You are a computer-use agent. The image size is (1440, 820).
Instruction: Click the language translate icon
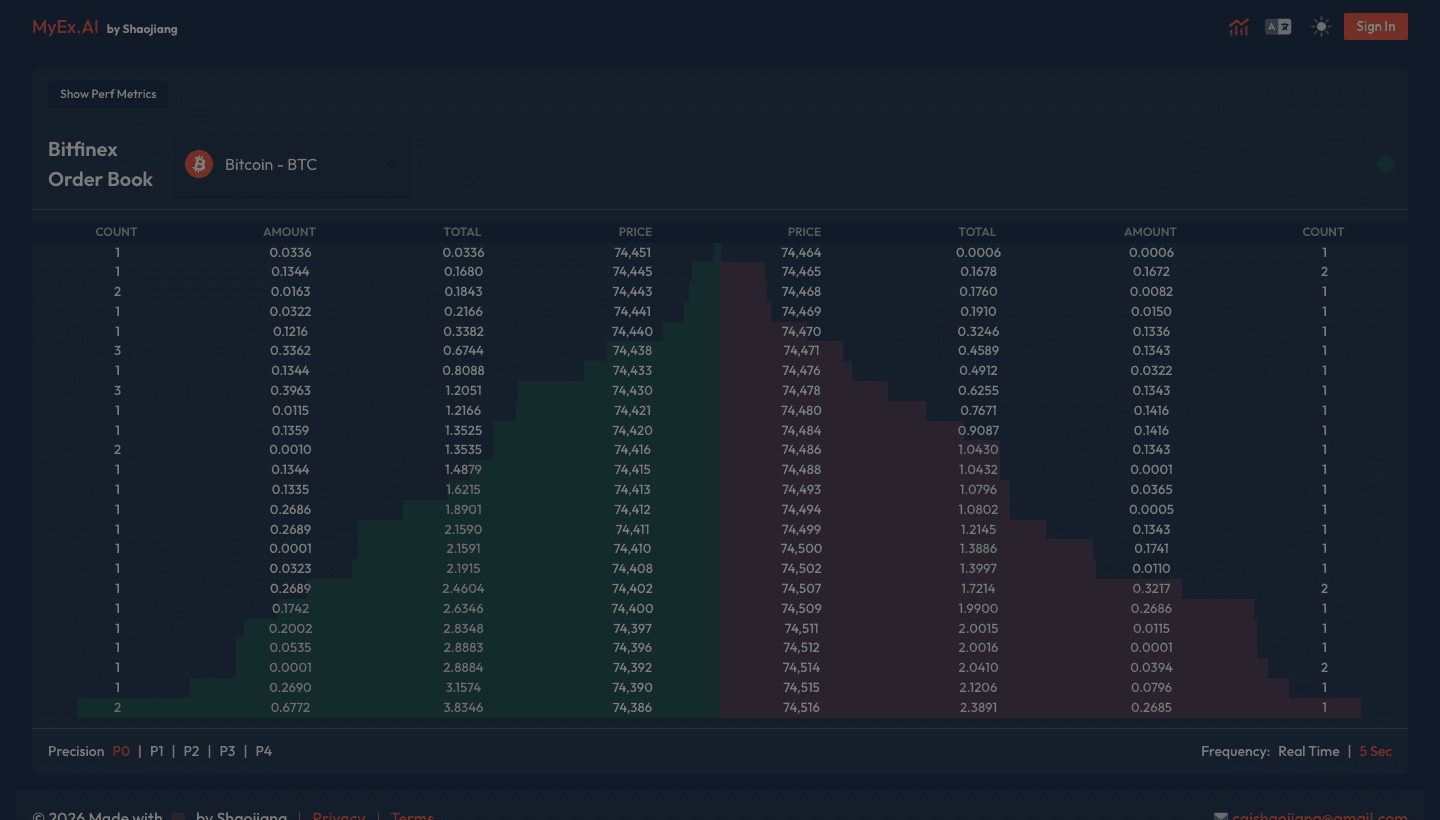tap(1278, 27)
